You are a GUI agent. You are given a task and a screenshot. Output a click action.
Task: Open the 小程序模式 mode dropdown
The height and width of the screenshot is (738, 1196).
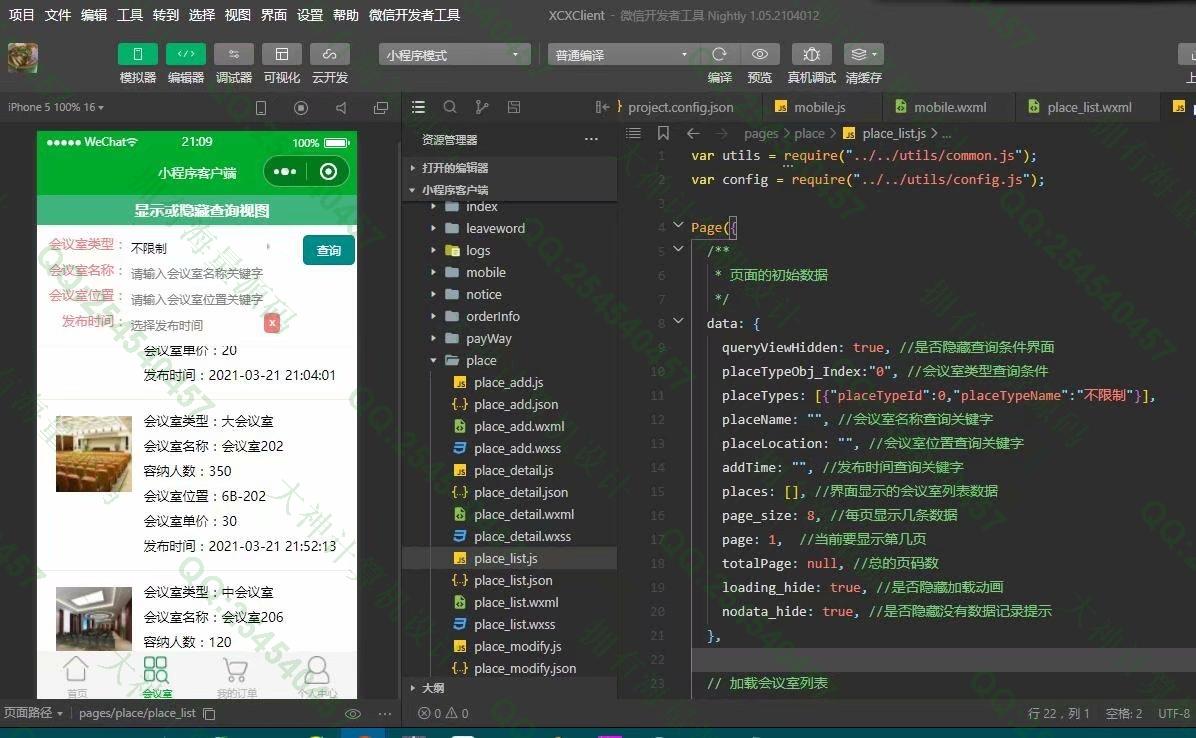coord(454,55)
